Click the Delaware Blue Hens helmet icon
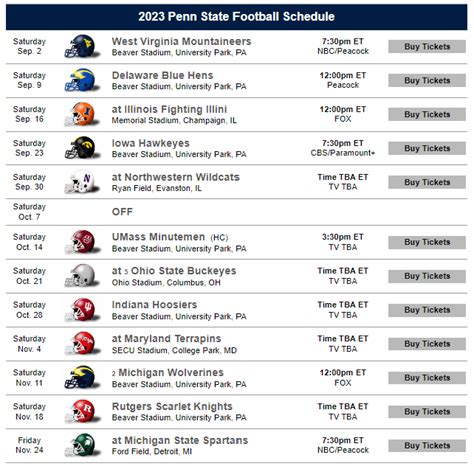Viewport: 474px width, 469px height. 82,80
